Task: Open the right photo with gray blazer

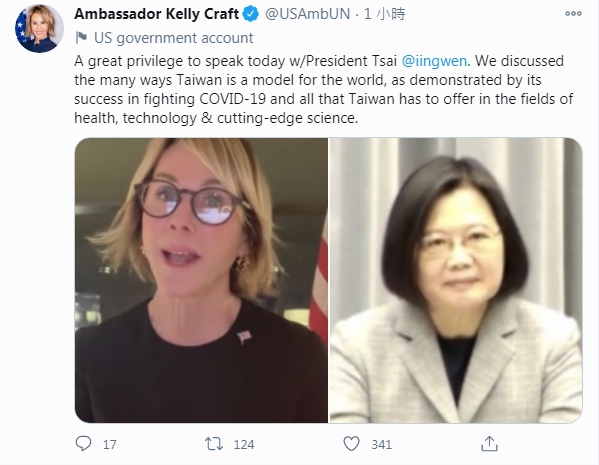Action: [x=456, y=280]
